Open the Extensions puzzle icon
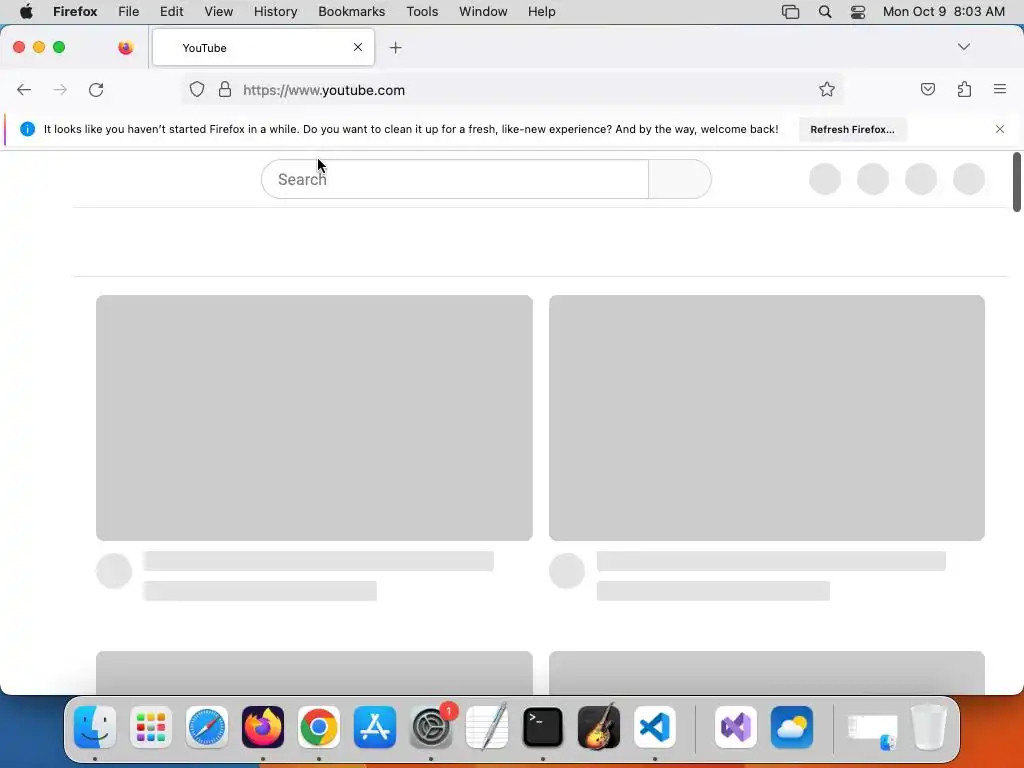The image size is (1024, 768). 964,89
